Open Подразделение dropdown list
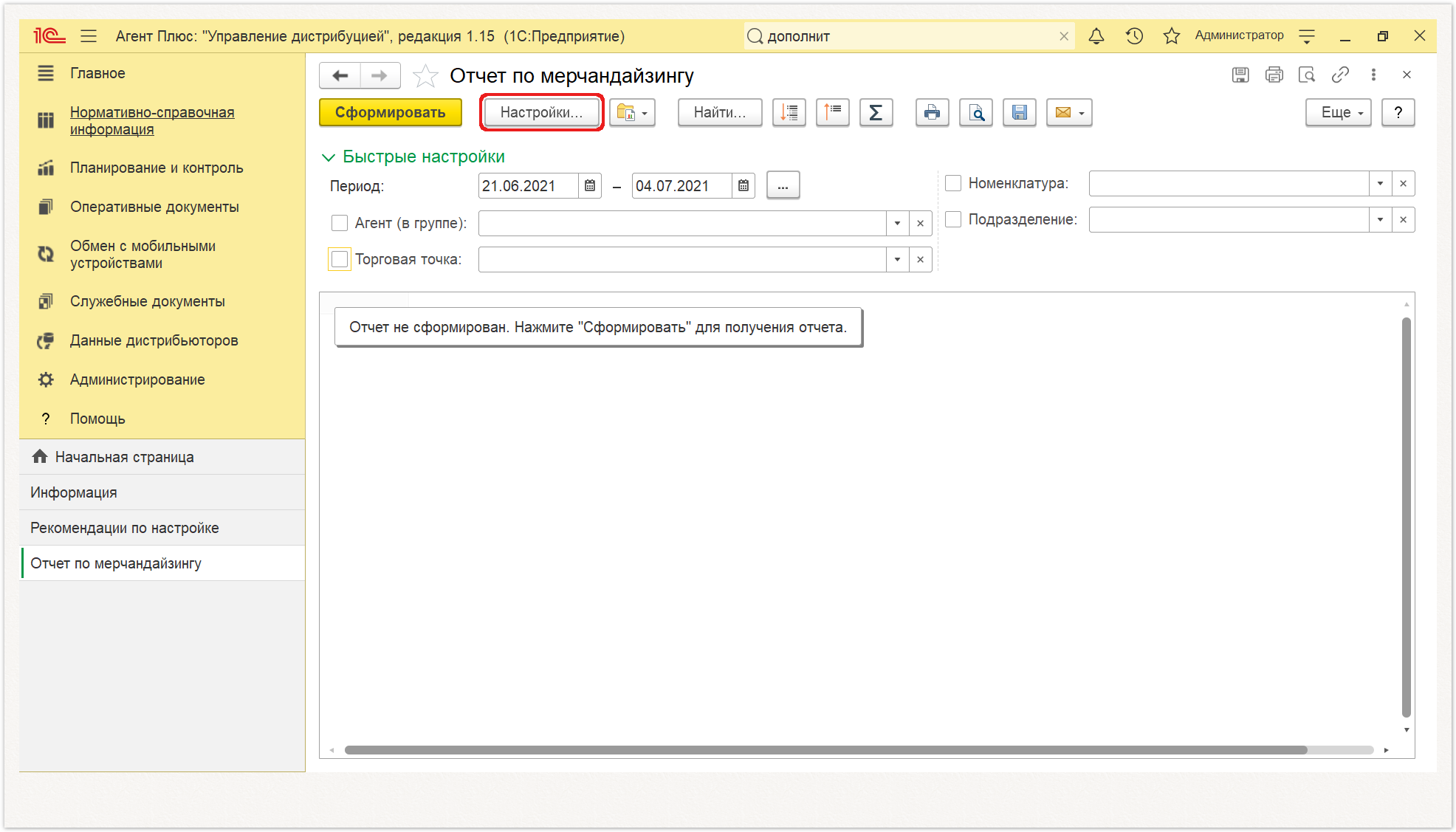The height and width of the screenshot is (832, 1456). [x=1380, y=219]
